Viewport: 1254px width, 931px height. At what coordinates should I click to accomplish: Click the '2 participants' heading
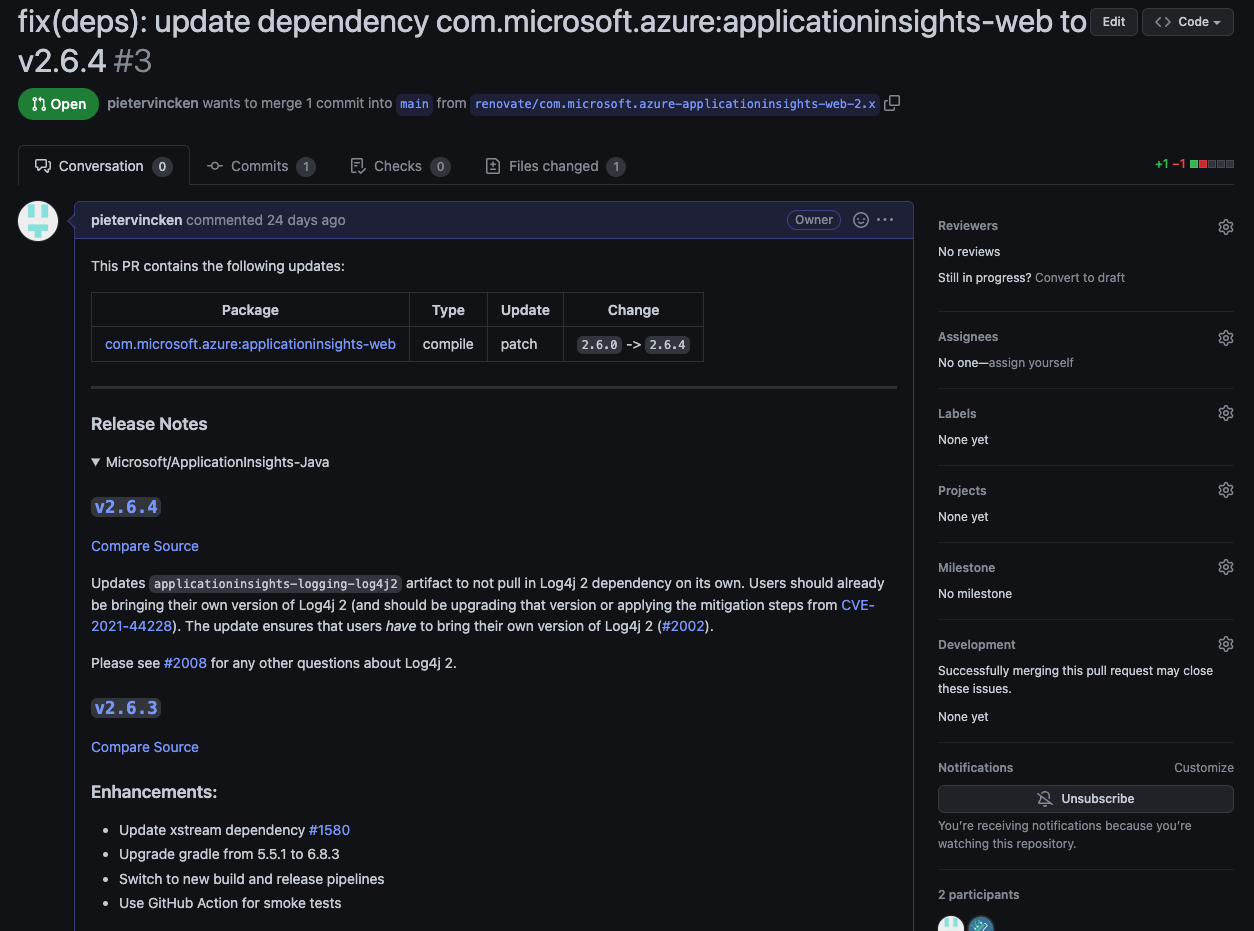979,895
